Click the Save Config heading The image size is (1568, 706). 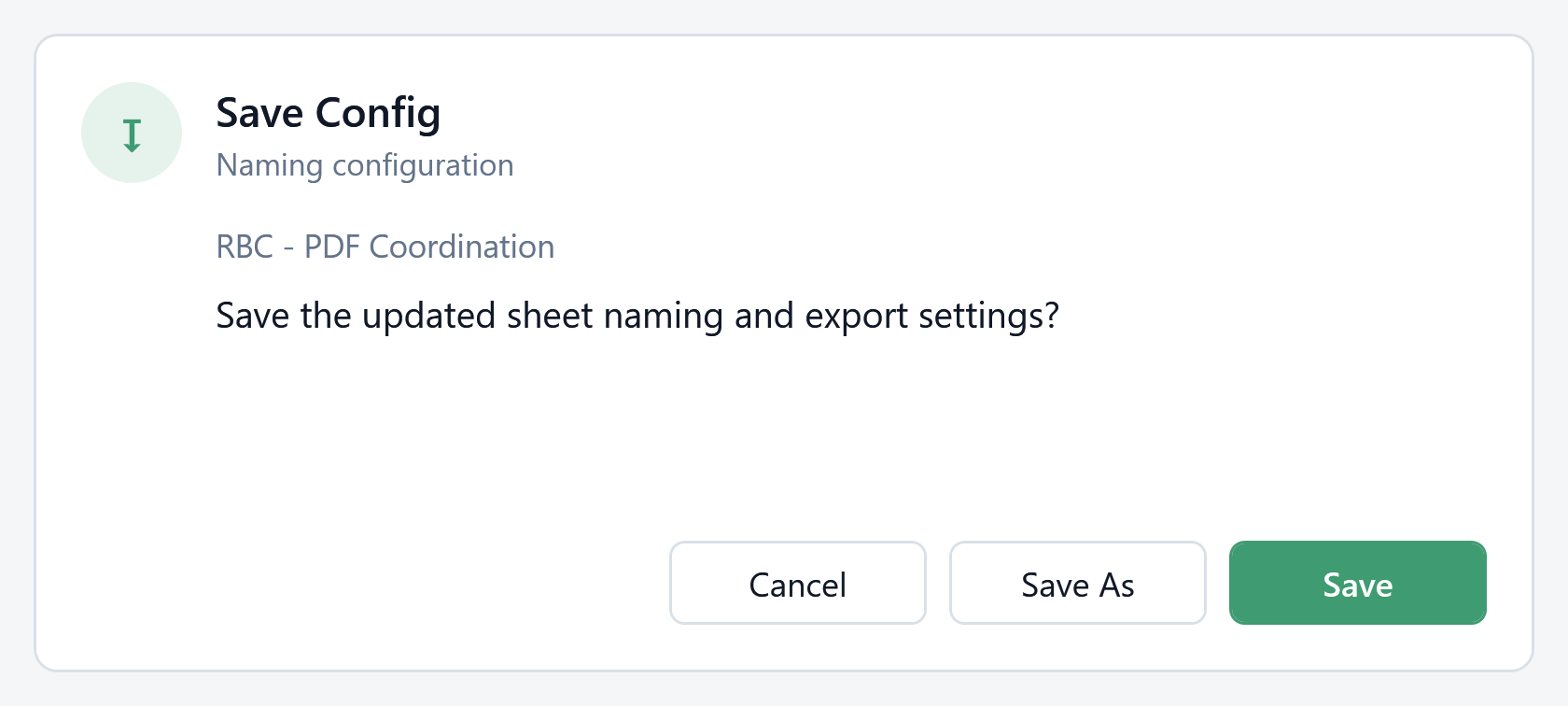328,114
